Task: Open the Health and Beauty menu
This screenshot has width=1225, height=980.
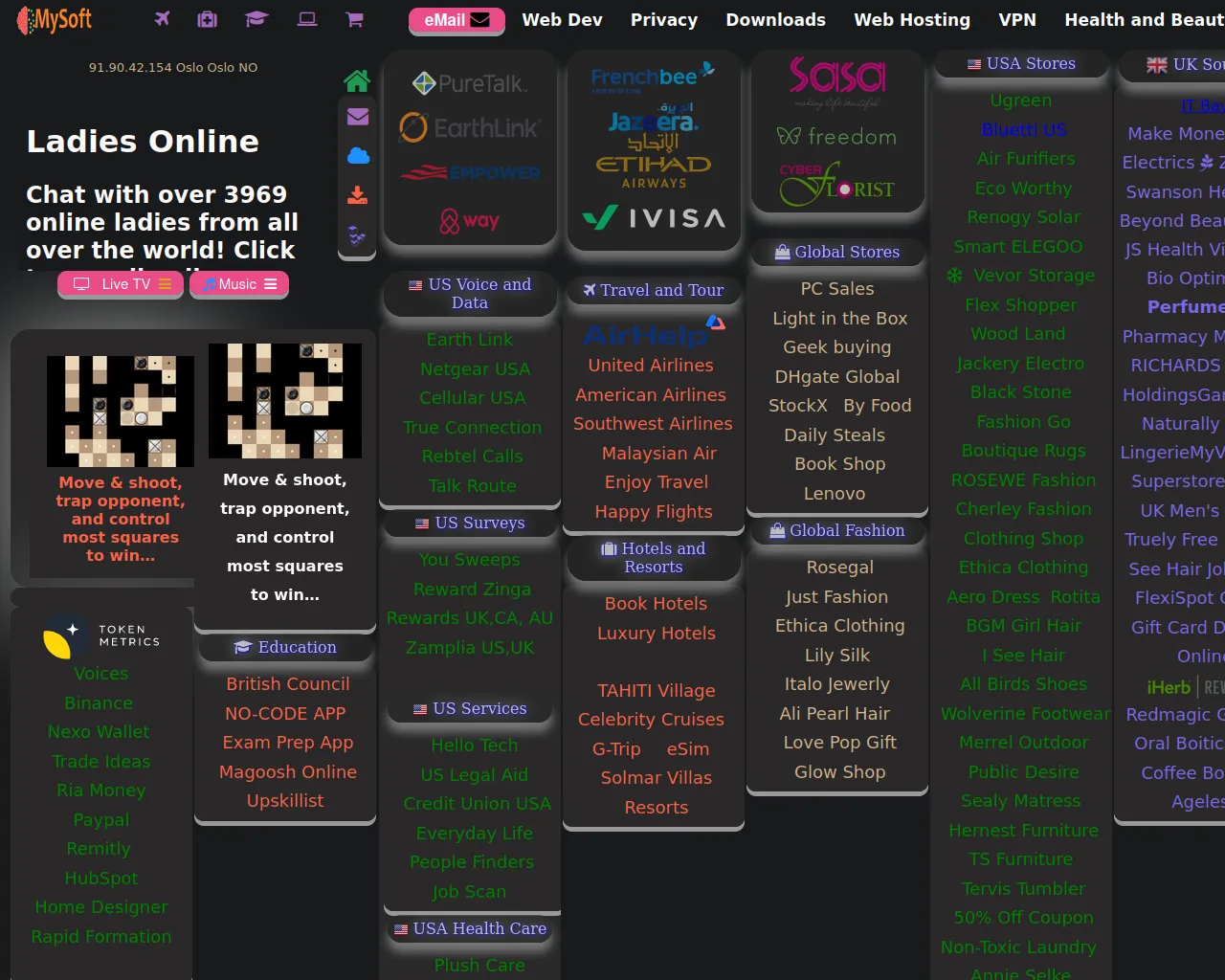Action: (x=1145, y=20)
